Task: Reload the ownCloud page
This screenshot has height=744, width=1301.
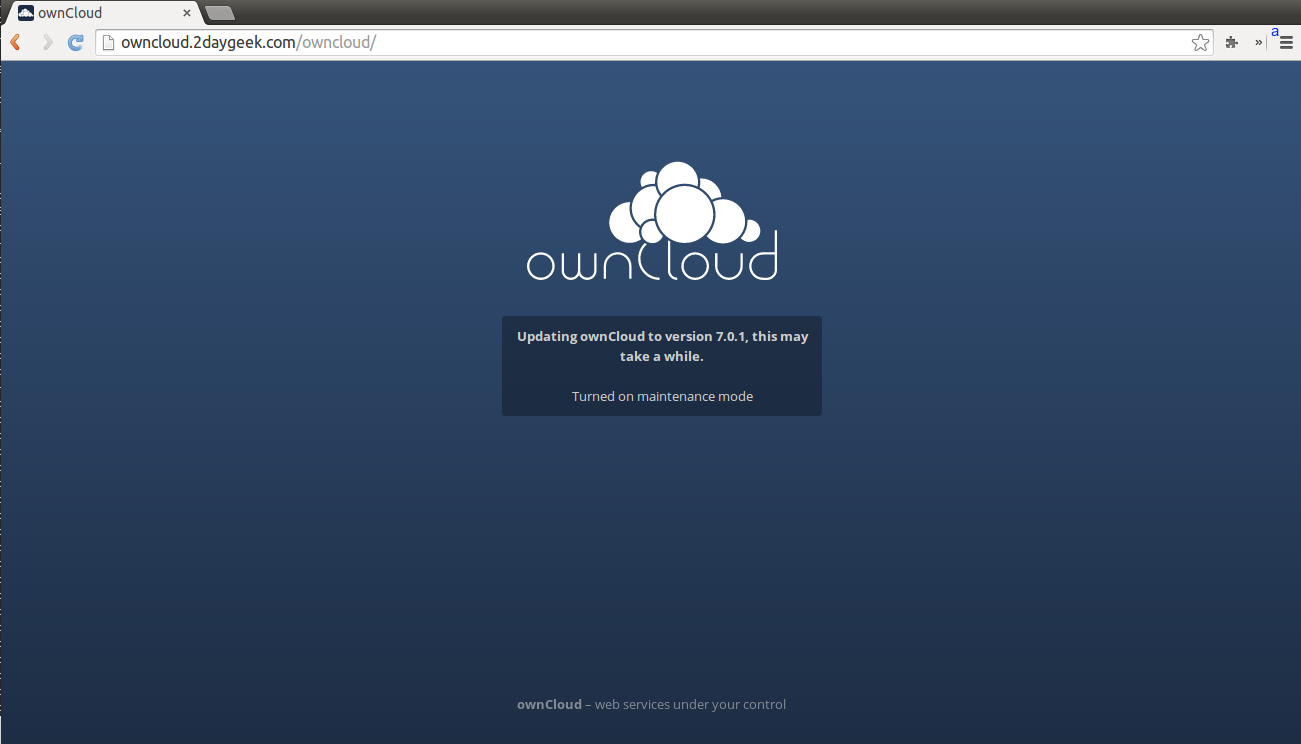Action: click(x=75, y=42)
